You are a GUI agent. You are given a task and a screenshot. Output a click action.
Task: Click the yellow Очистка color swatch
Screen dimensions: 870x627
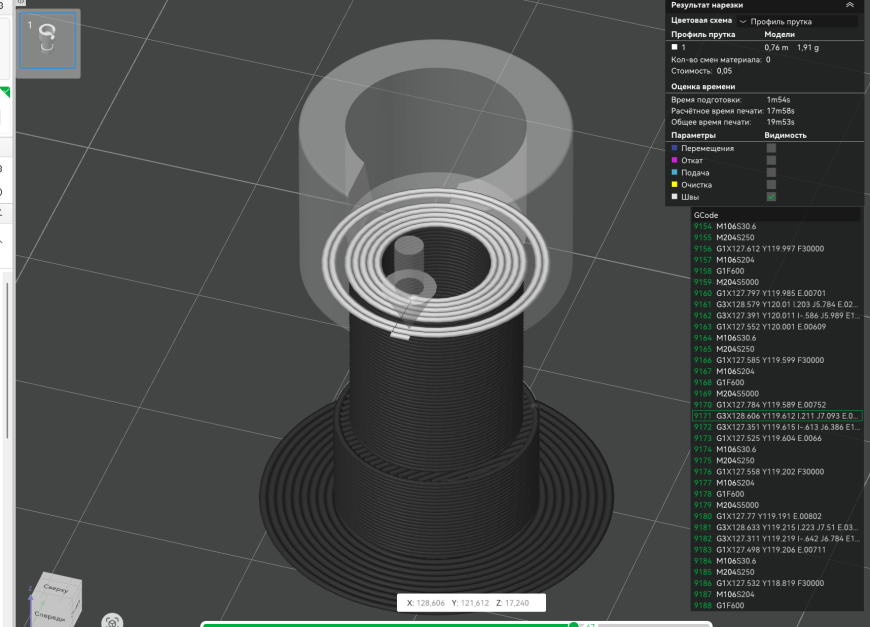click(675, 185)
